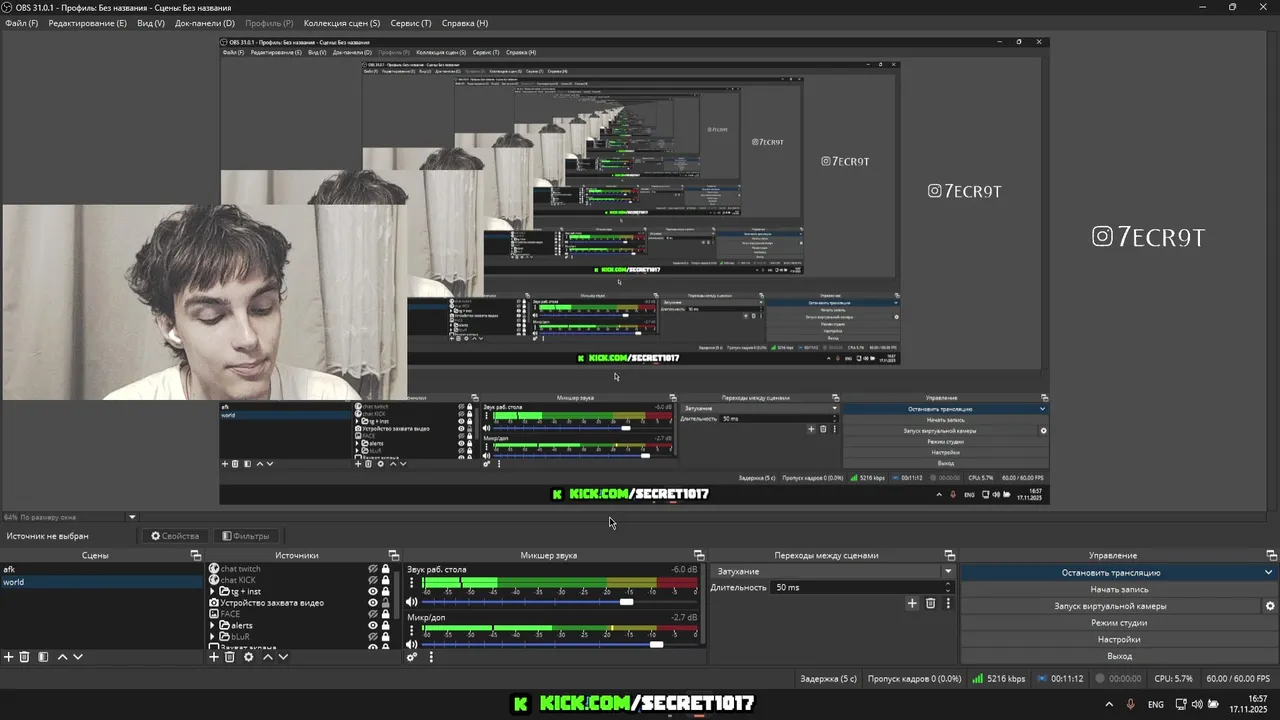The image size is (1280, 720).
Task: Enable Режим студии
Action: [x=1119, y=623]
